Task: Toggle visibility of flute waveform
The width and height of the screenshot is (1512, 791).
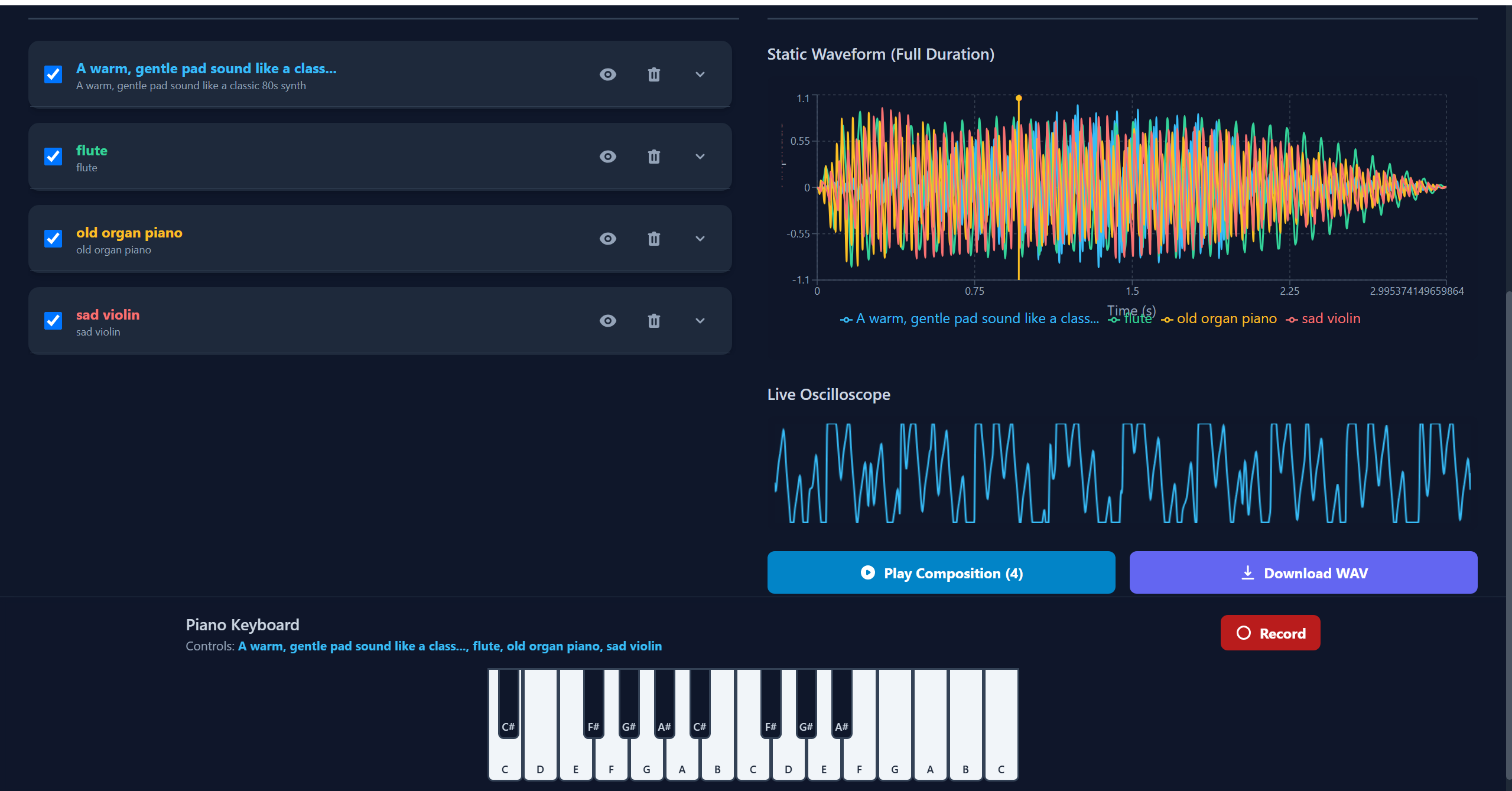Action: (607, 157)
